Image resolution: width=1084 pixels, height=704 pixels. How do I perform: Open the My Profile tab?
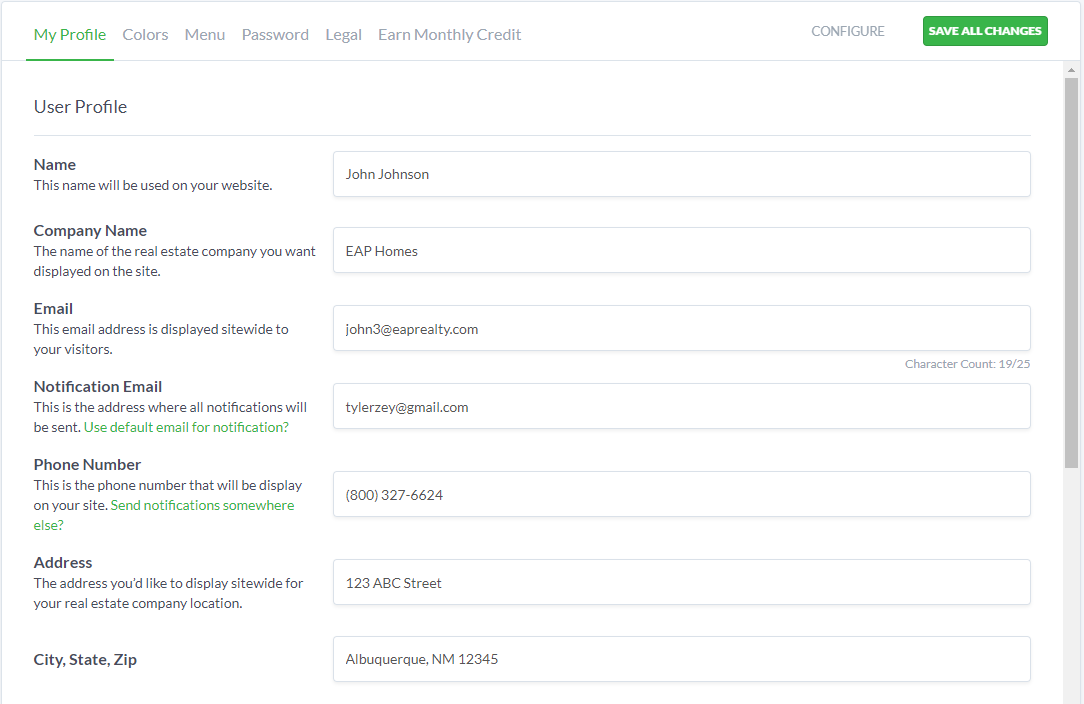[x=70, y=34]
